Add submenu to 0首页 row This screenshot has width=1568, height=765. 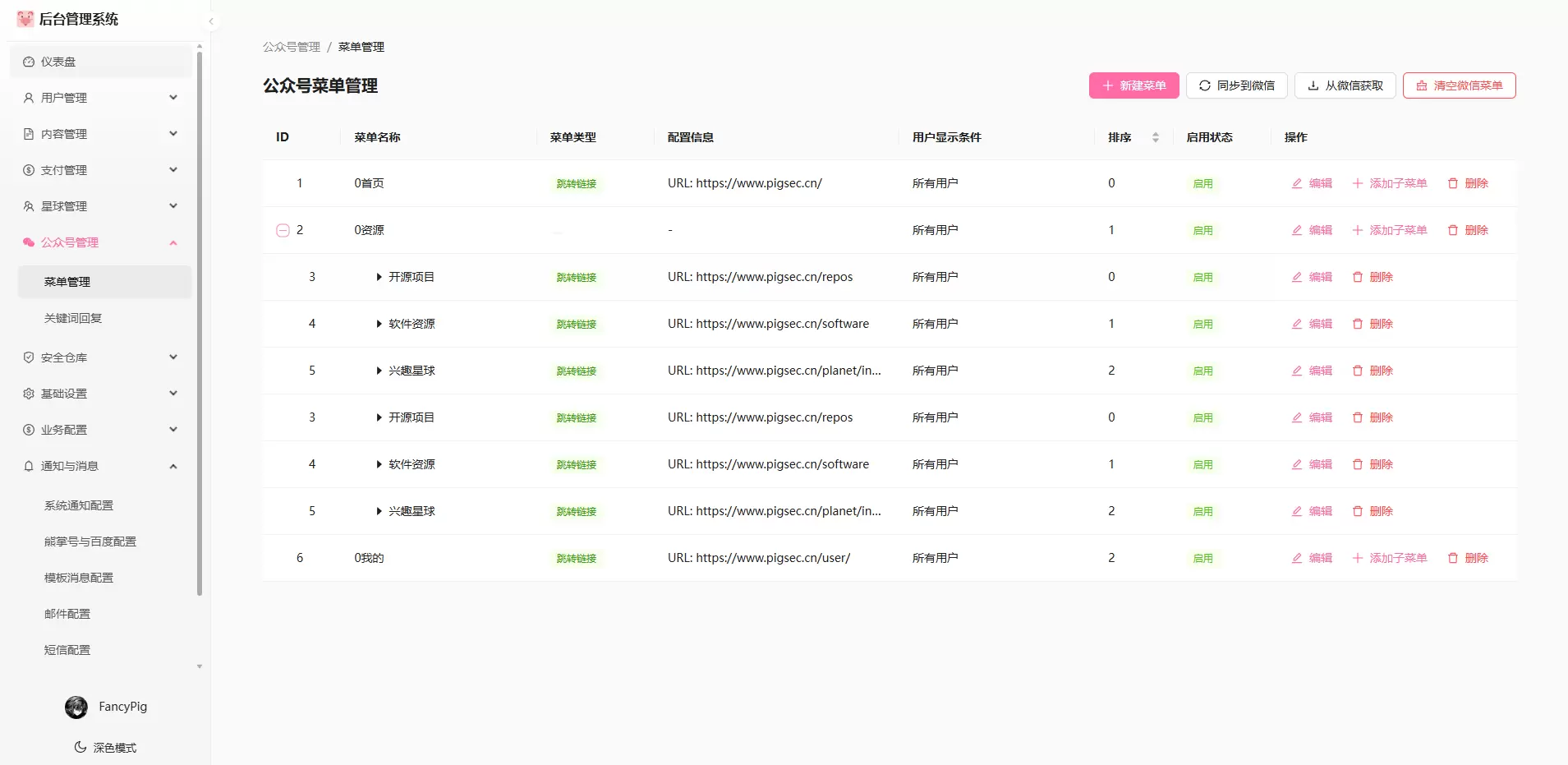point(1390,183)
